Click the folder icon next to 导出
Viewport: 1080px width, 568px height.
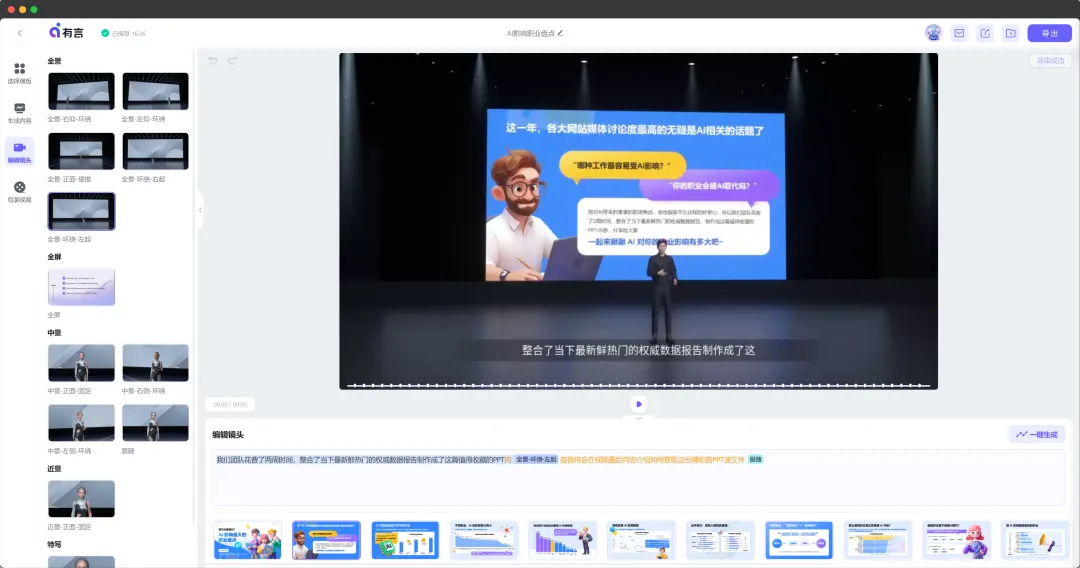tap(1010, 33)
